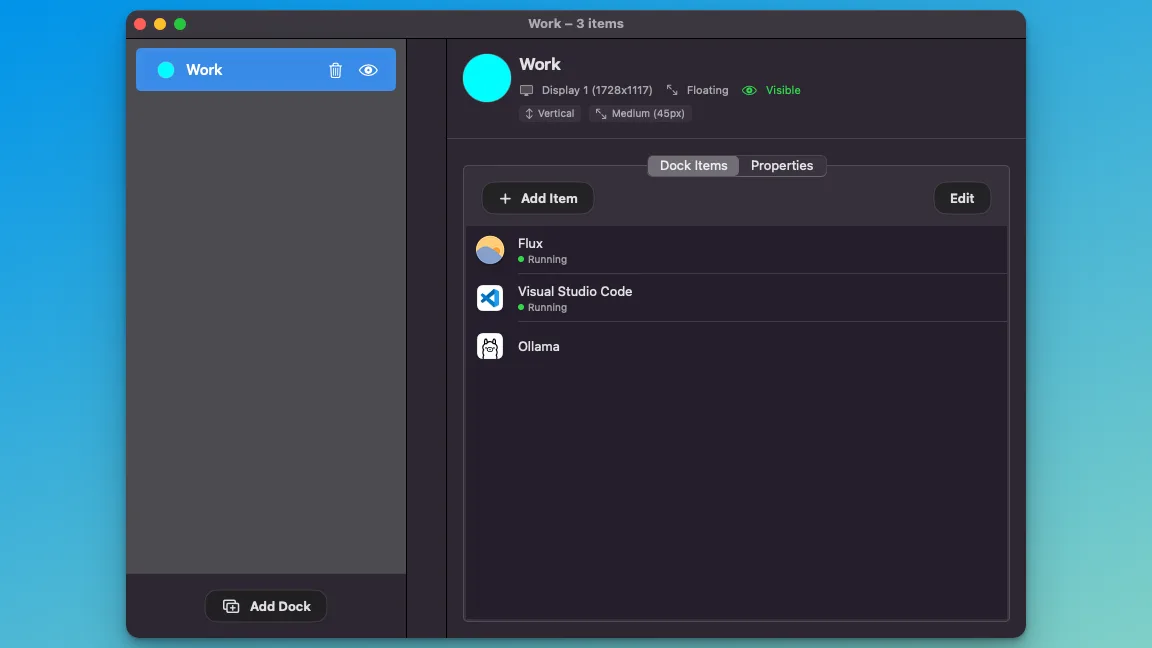Click the green Visible eye icon

tap(749, 90)
